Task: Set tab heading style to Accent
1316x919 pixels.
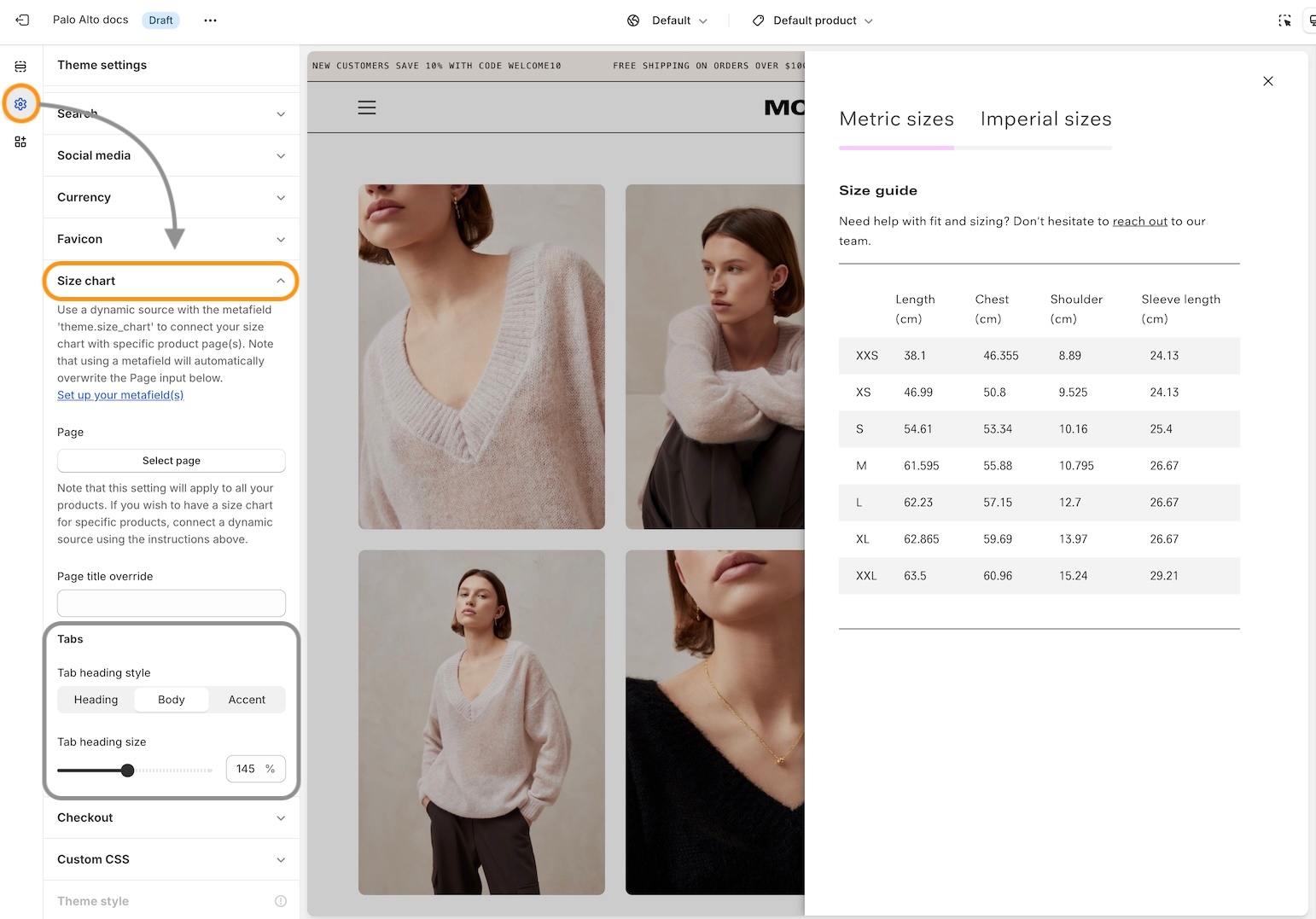Action: pos(247,700)
